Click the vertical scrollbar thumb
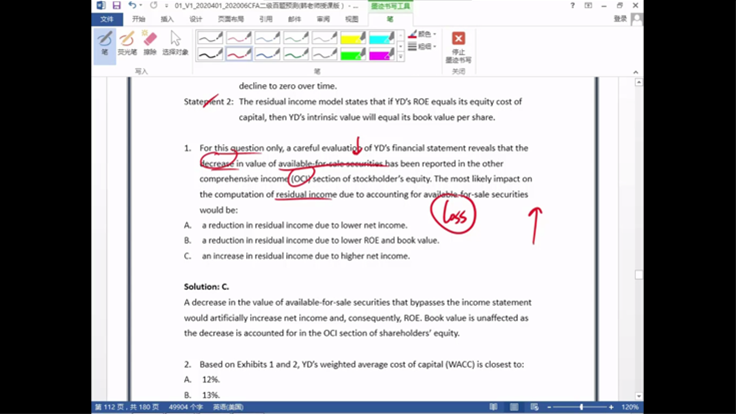 tap(639, 275)
